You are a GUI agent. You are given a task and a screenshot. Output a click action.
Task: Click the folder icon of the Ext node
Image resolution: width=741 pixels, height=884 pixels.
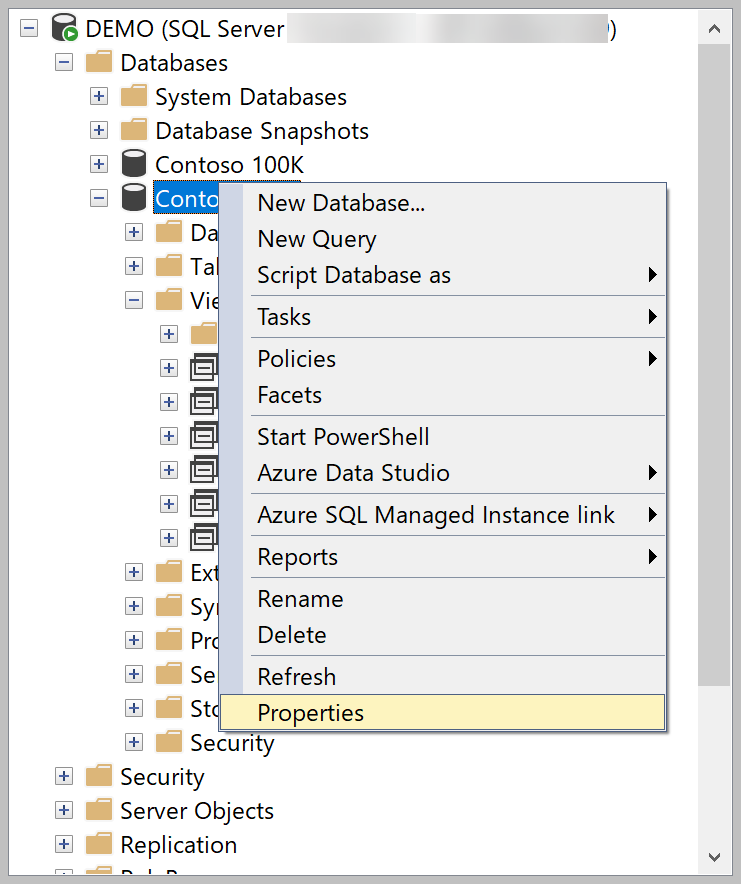[x=169, y=572]
